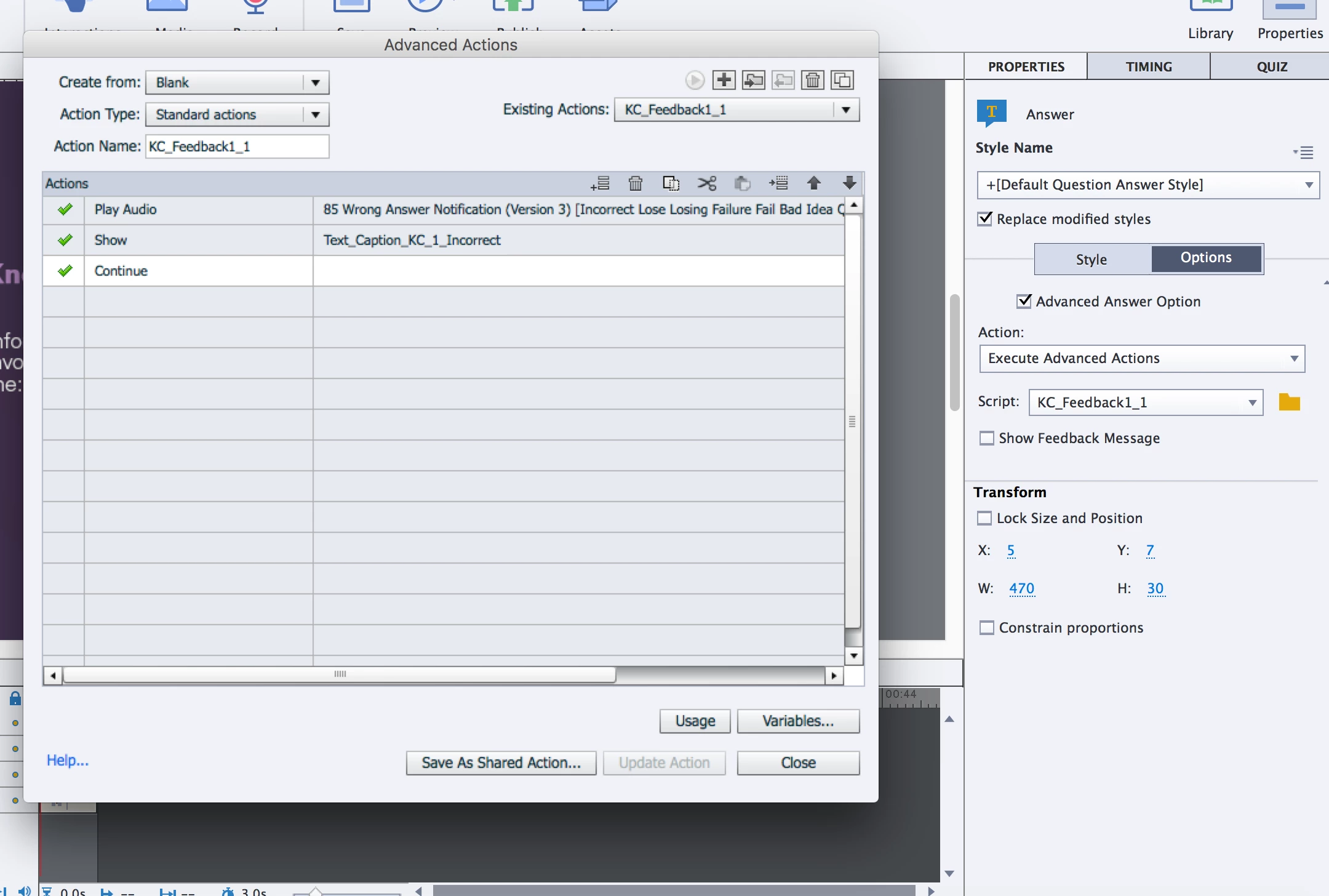The width and height of the screenshot is (1329, 896).
Task: Expand the Action Type dropdown
Action: [315, 114]
